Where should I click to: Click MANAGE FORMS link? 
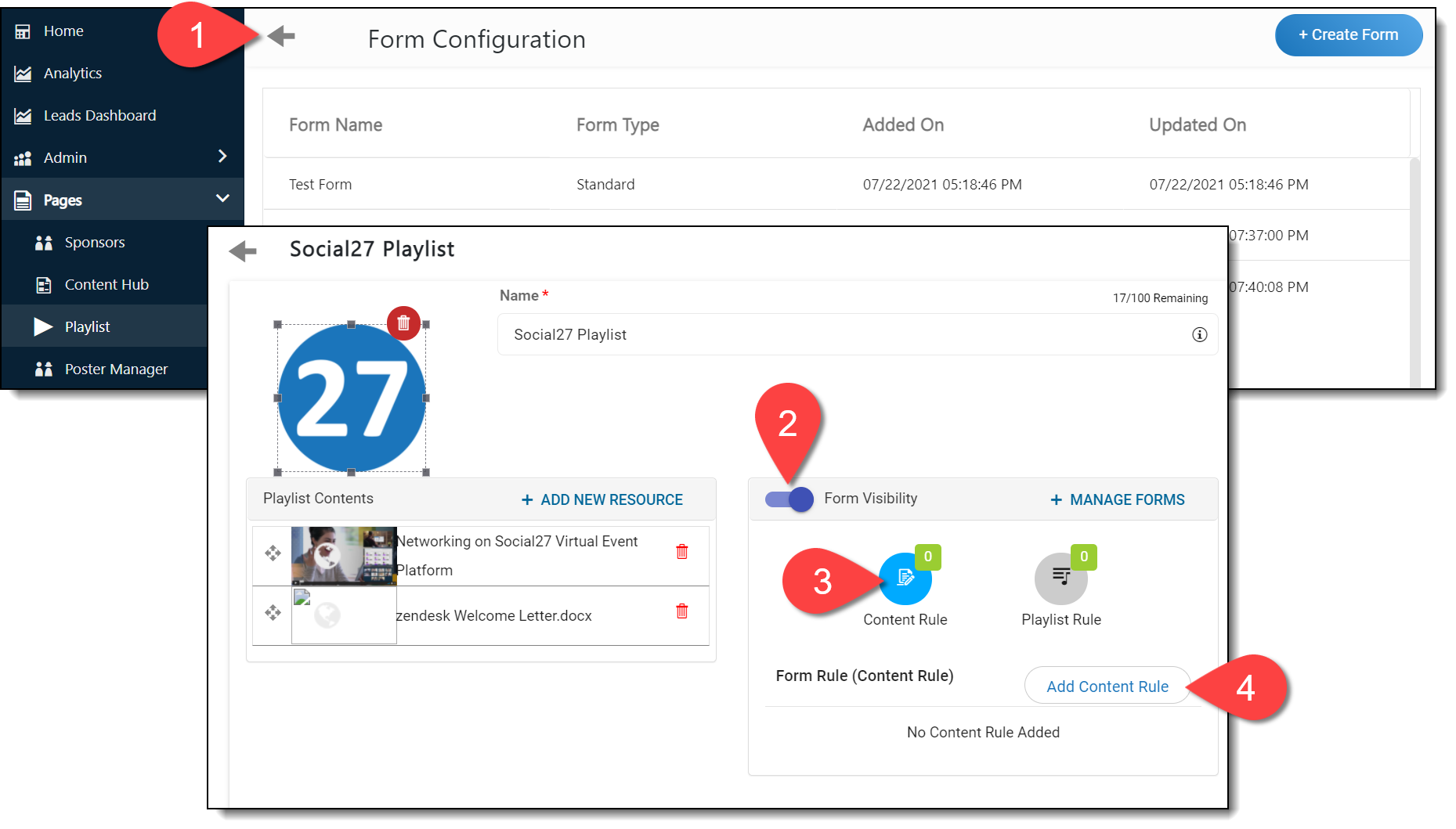pos(1117,500)
